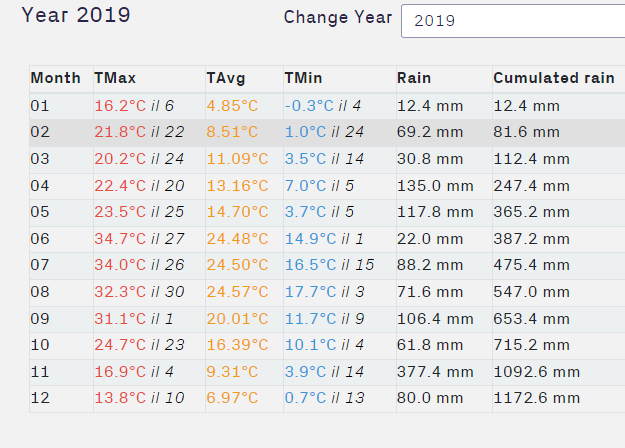The height and width of the screenshot is (448, 625).
Task: Click Rain value 135.0 mm
Action: (x=435, y=186)
